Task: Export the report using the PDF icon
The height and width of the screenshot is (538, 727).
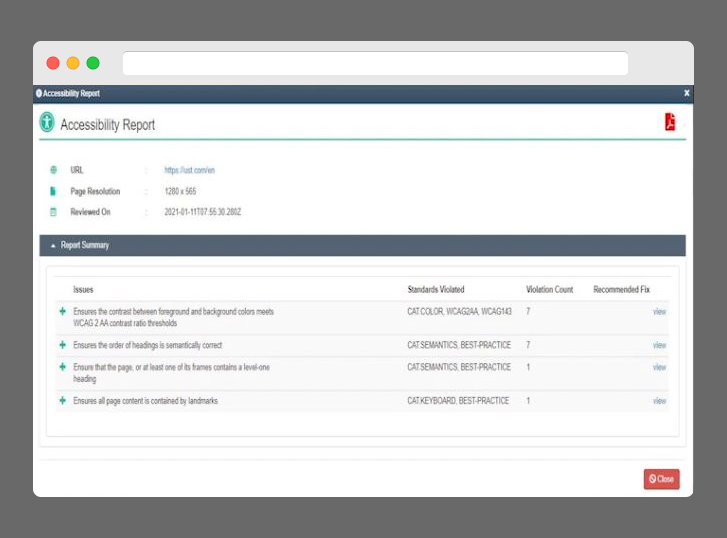Action: 670,122
